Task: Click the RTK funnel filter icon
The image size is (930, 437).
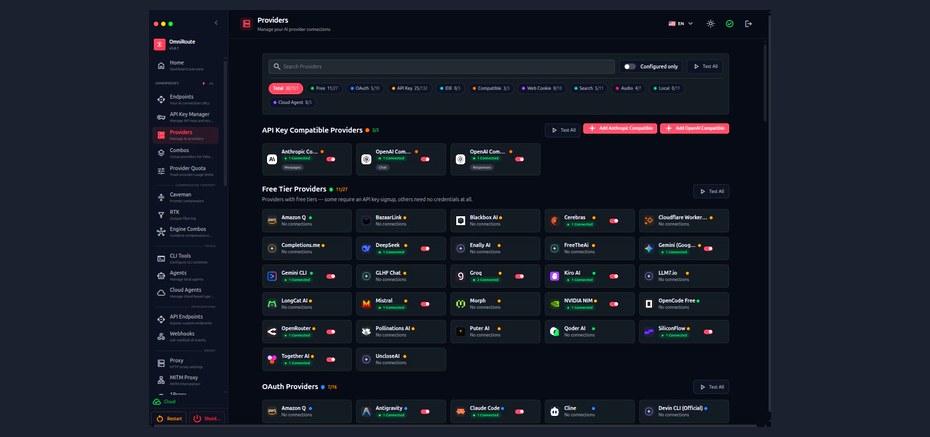Action: 161,215
